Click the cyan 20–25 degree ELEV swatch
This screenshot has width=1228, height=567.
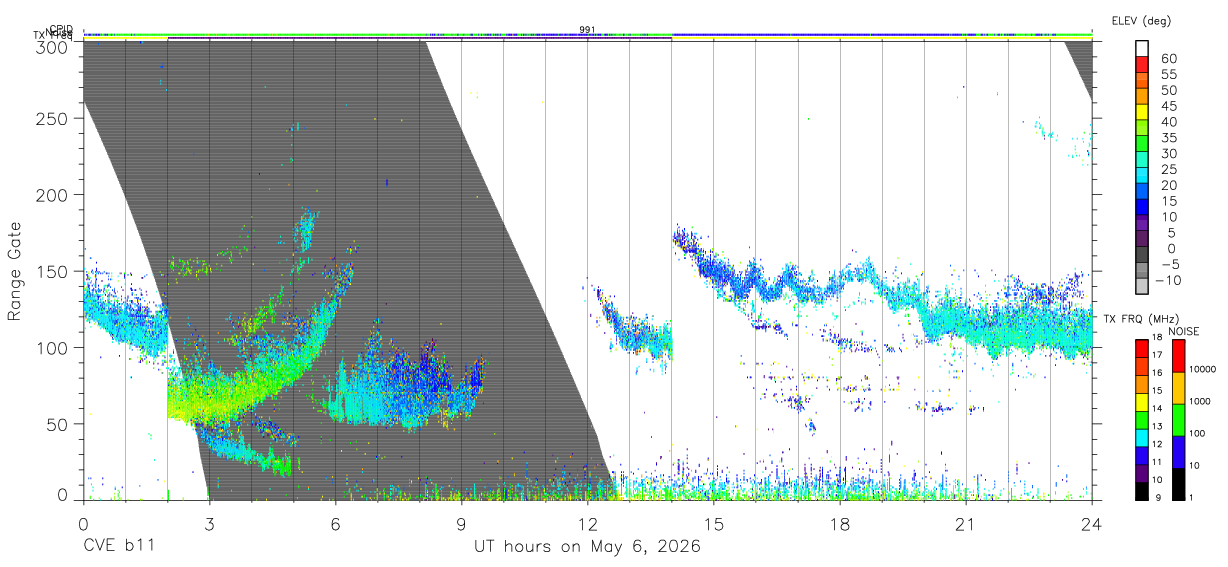click(1143, 176)
